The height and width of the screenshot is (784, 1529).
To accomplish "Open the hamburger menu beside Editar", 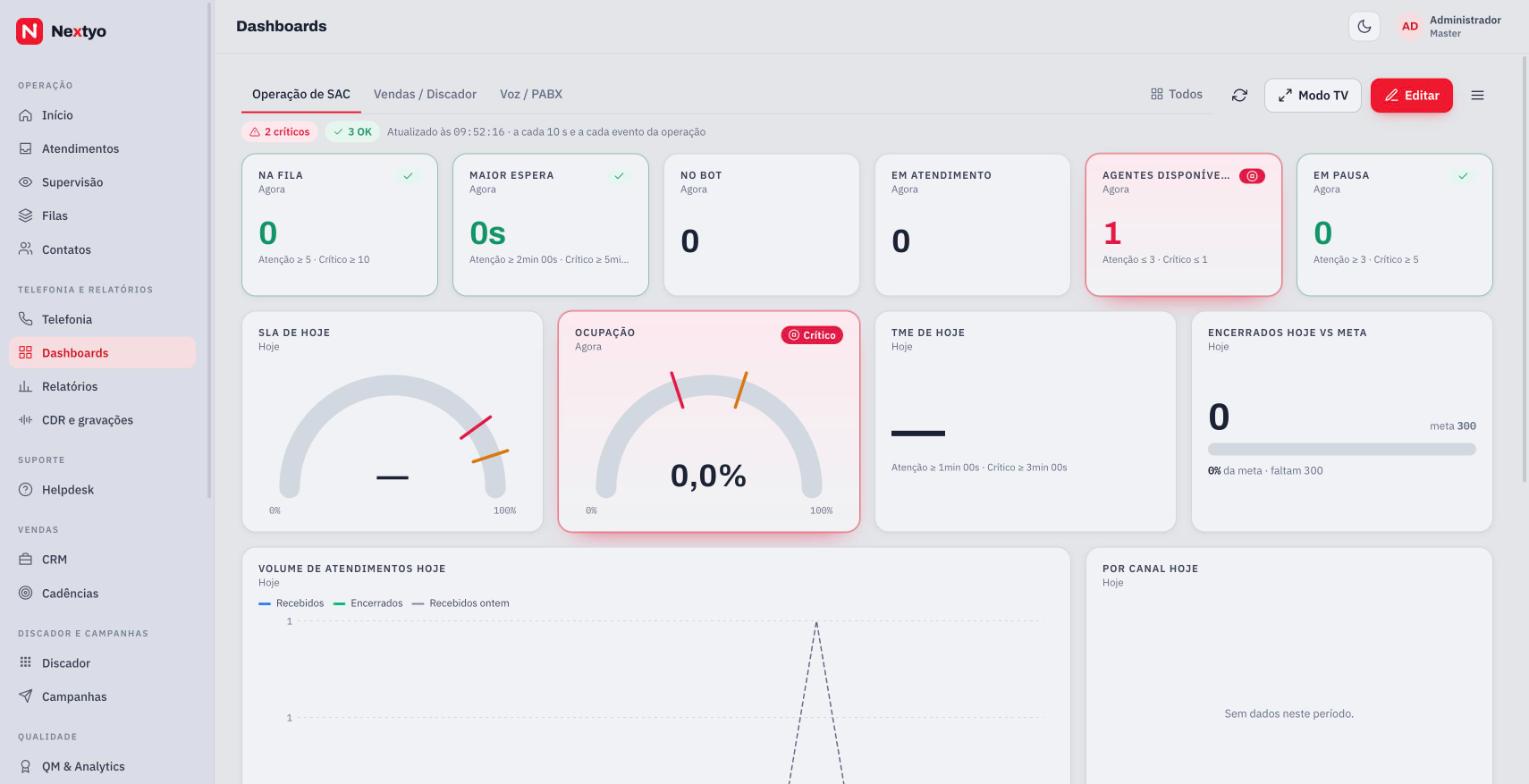I will tap(1477, 95).
